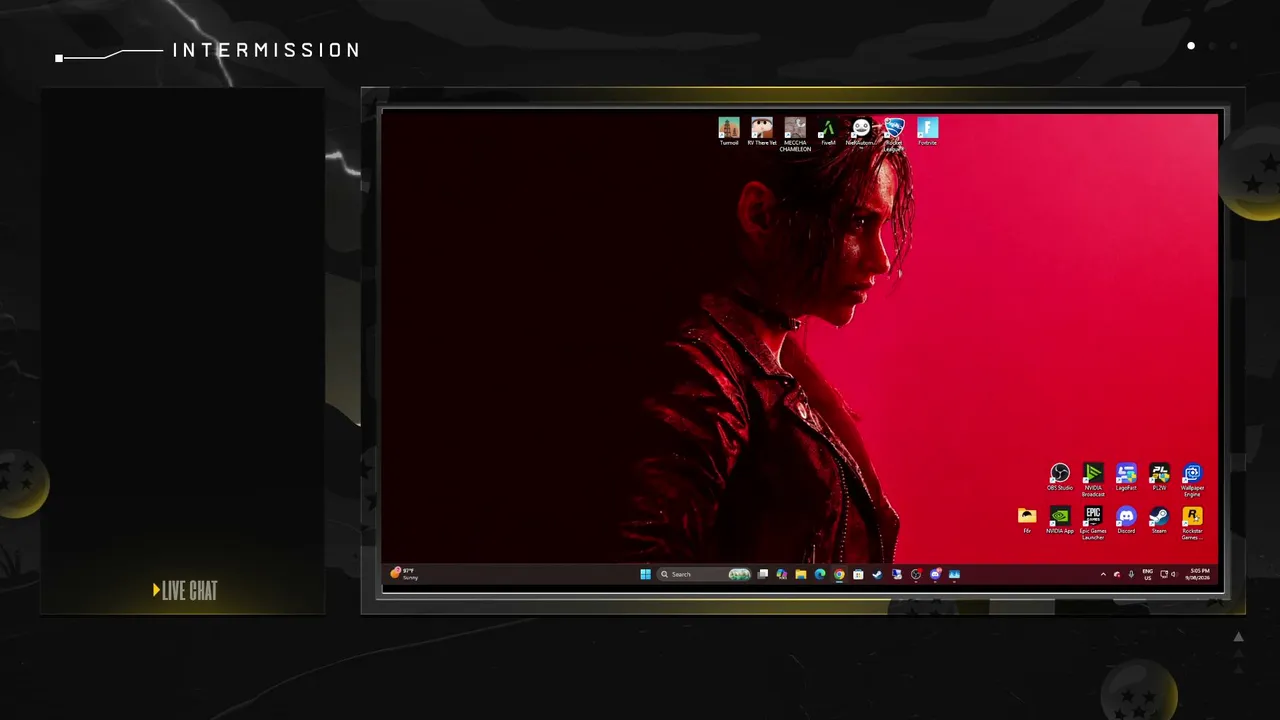Select the yellow folder on the desktop
This screenshot has height=720, width=1280.
click(1027, 520)
